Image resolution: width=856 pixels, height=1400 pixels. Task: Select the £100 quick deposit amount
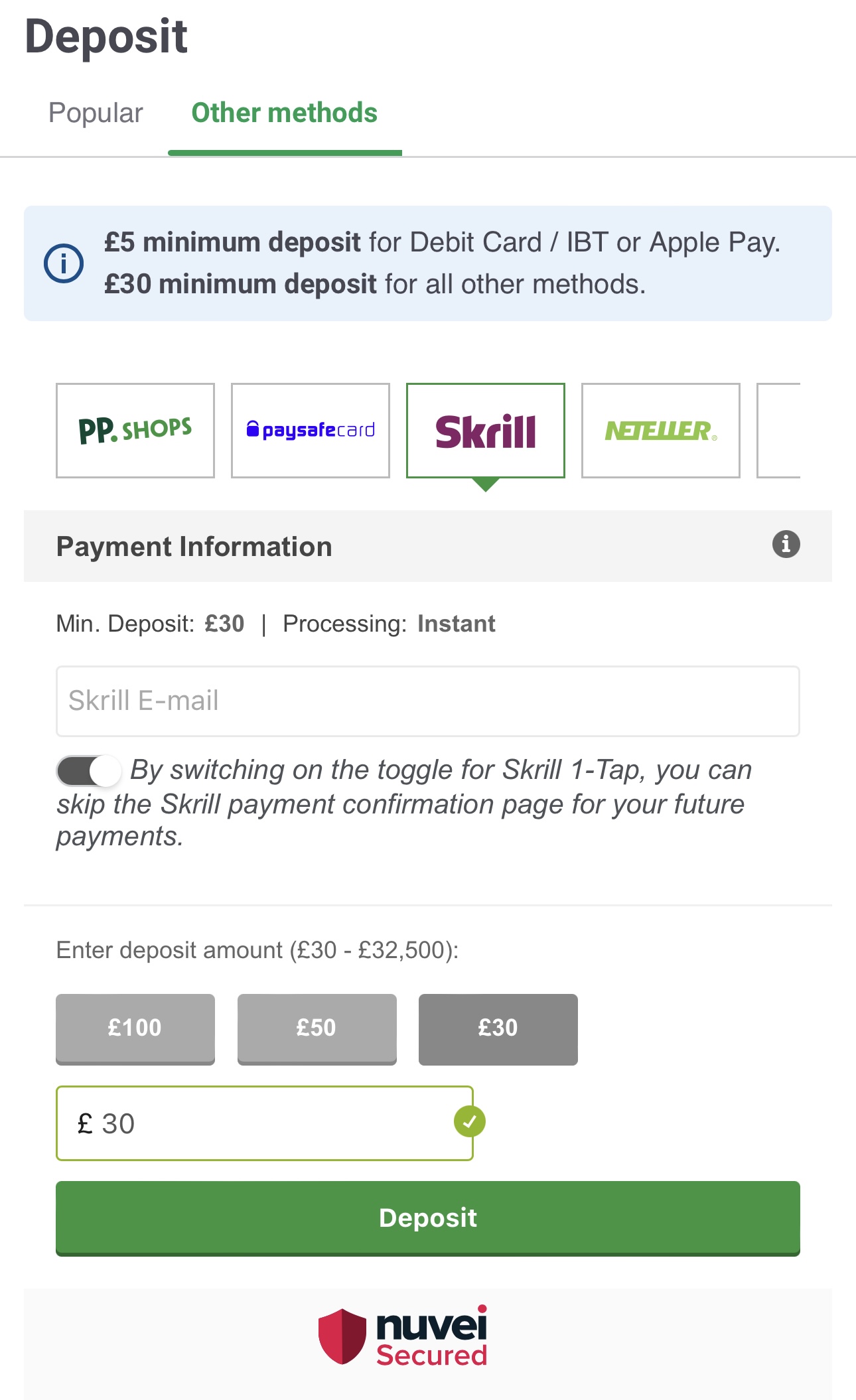tap(135, 1028)
